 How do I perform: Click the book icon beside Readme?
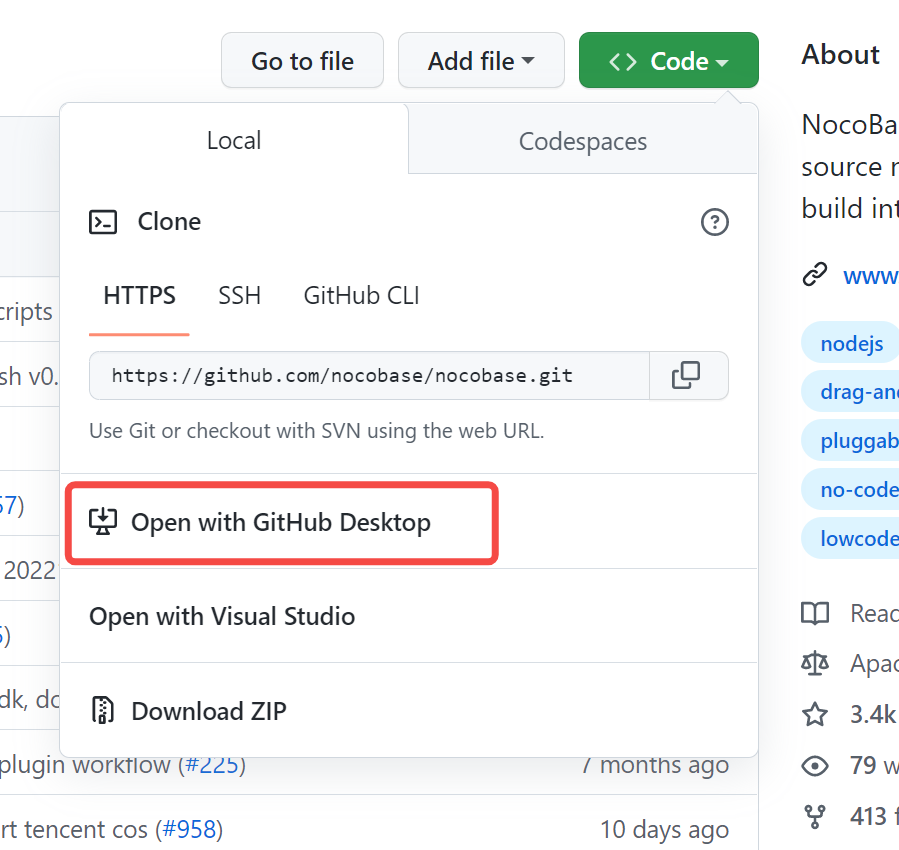[x=815, y=613]
